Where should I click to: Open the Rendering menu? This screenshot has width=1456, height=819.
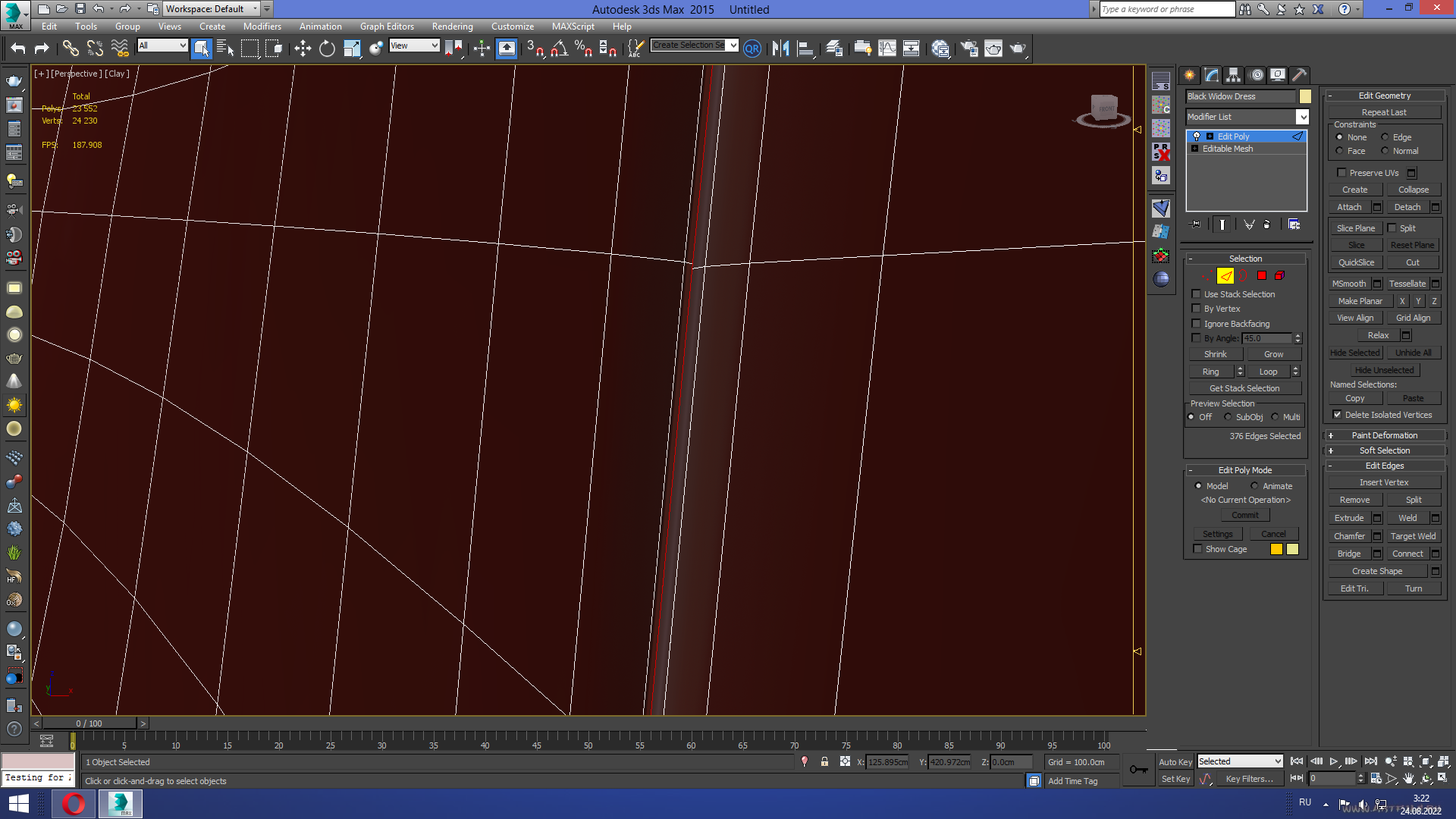[452, 27]
